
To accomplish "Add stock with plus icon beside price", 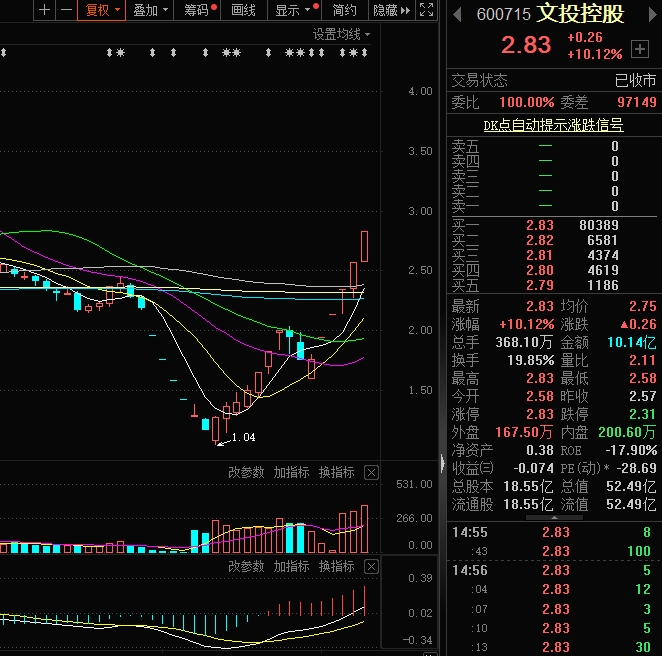I will [x=640, y=47].
